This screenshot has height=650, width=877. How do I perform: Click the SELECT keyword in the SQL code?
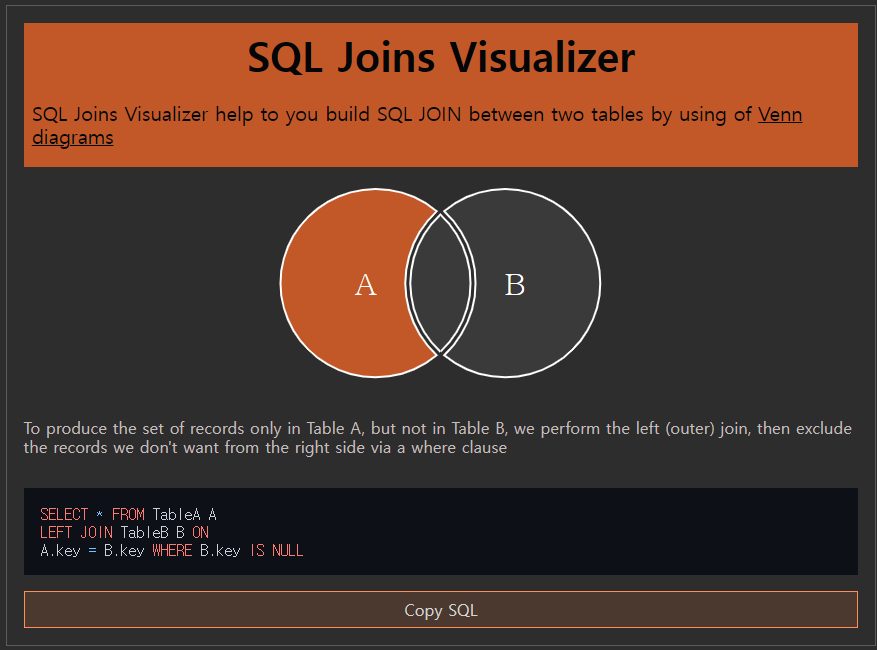coord(64,513)
